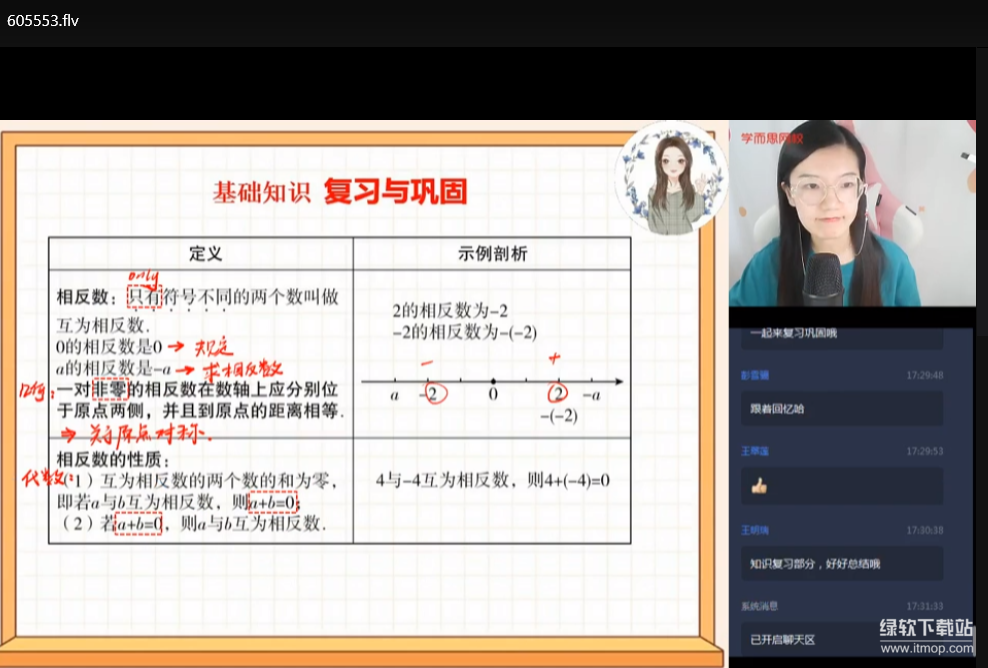The image size is (988, 668).
Task: Click the dashed-boxed word '只有'
Action: (145, 296)
